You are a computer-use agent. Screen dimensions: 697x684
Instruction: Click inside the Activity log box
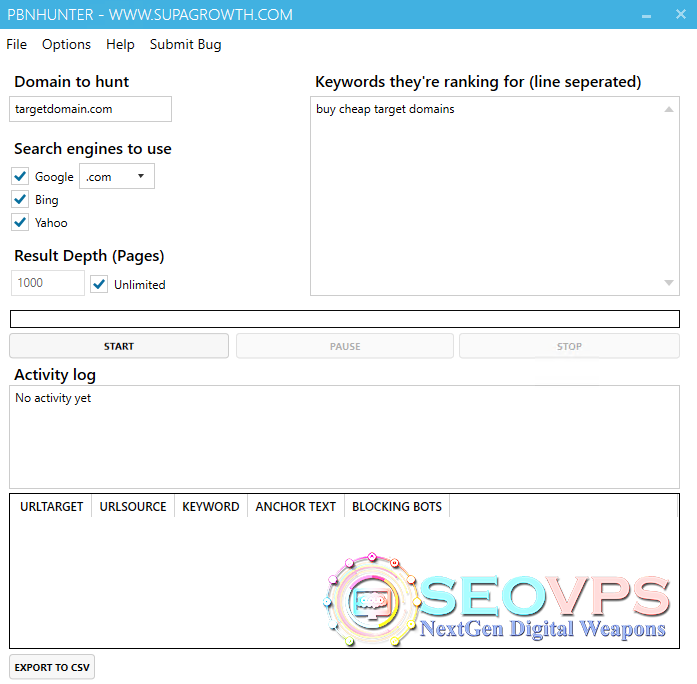coord(344,437)
